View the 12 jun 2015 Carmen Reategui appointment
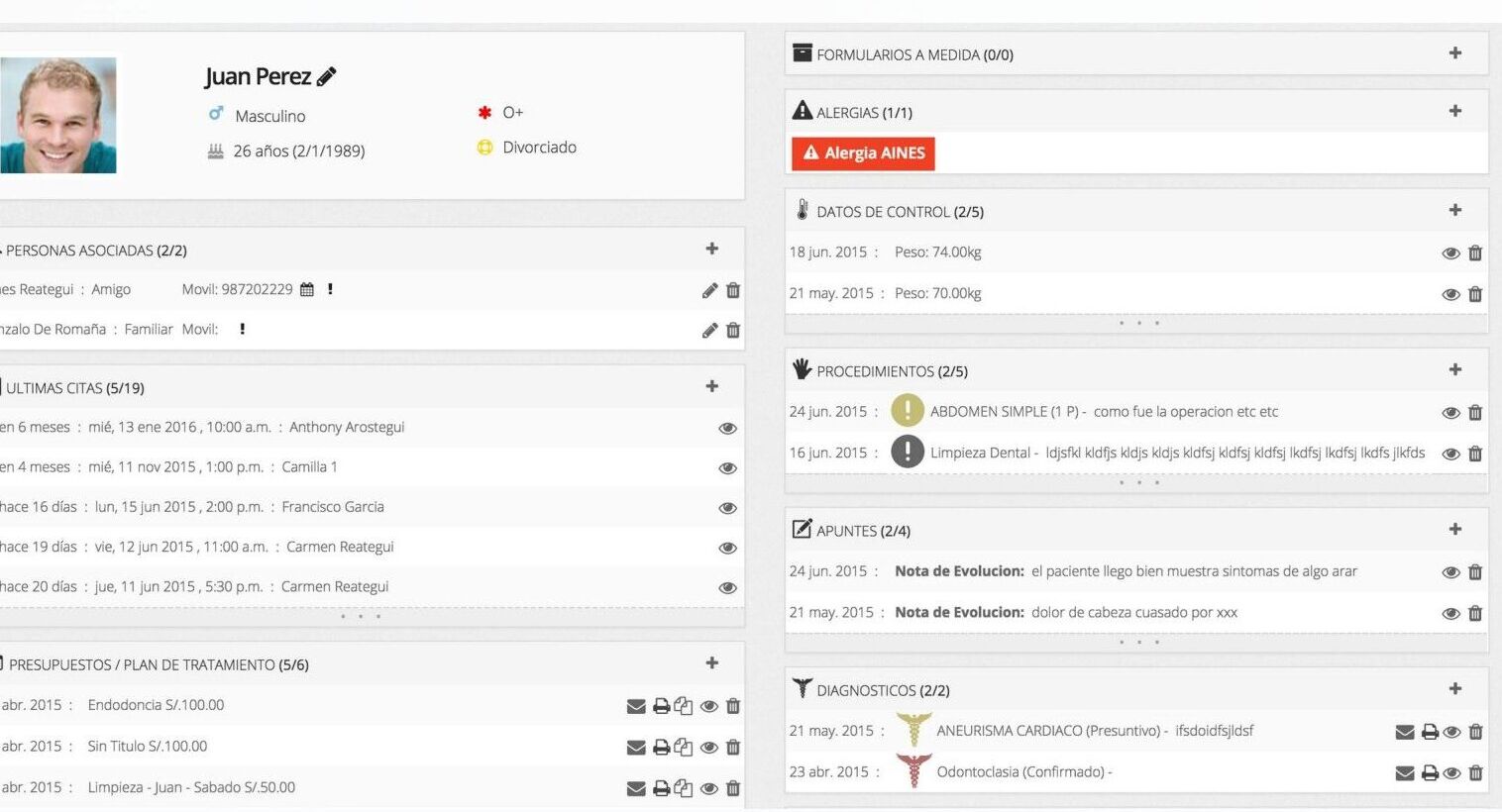Image resolution: width=1502 pixels, height=812 pixels. click(x=727, y=548)
